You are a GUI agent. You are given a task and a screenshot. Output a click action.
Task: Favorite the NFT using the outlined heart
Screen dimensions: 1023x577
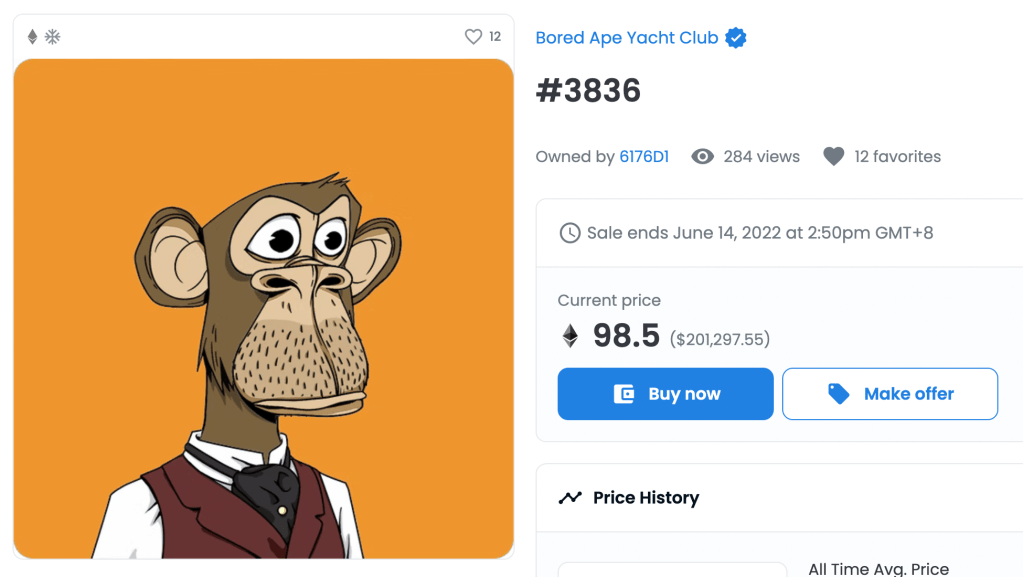coord(473,37)
